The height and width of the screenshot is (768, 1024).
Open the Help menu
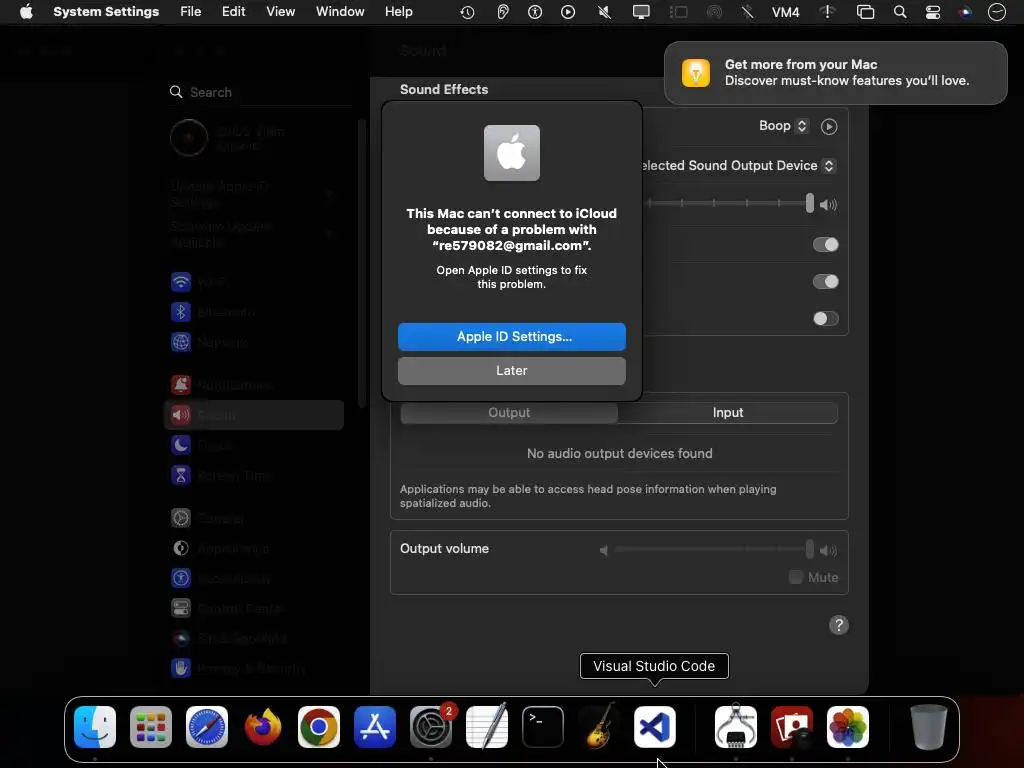coord(398,12)
